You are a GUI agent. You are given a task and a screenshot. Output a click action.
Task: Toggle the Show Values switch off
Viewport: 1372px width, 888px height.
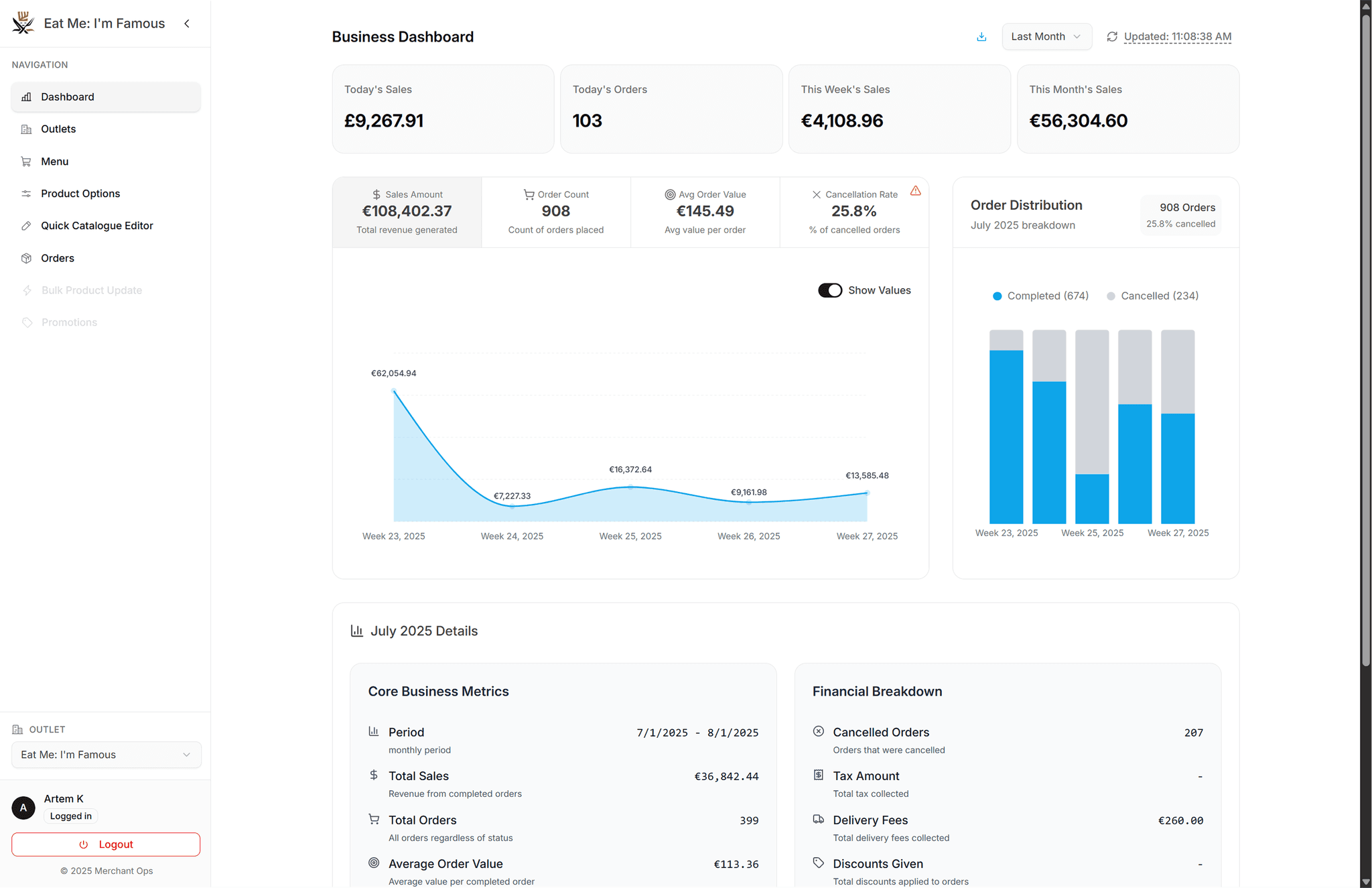point(830,290)
